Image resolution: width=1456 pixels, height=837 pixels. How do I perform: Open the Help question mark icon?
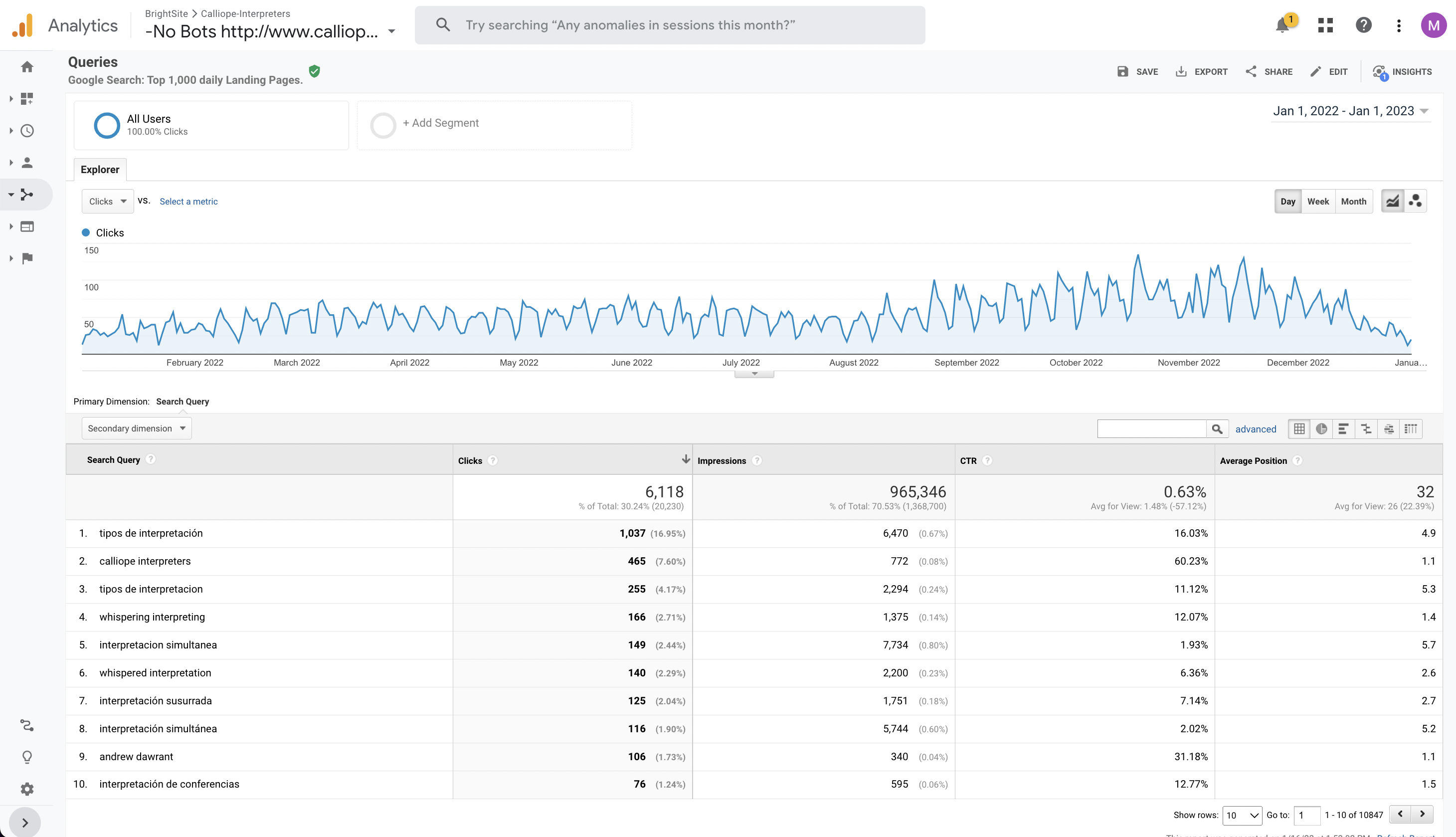point(1363,25)
